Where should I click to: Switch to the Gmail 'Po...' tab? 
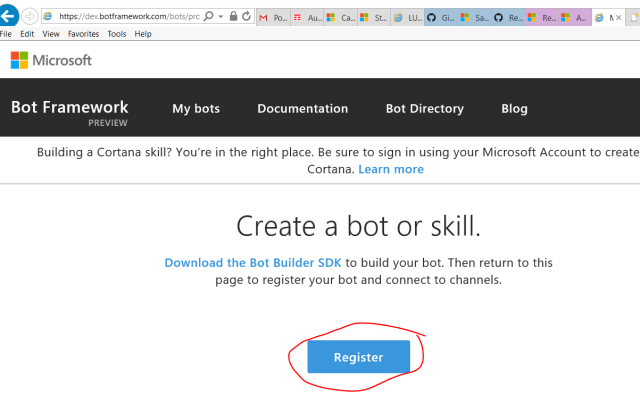(x=273, y=18)
